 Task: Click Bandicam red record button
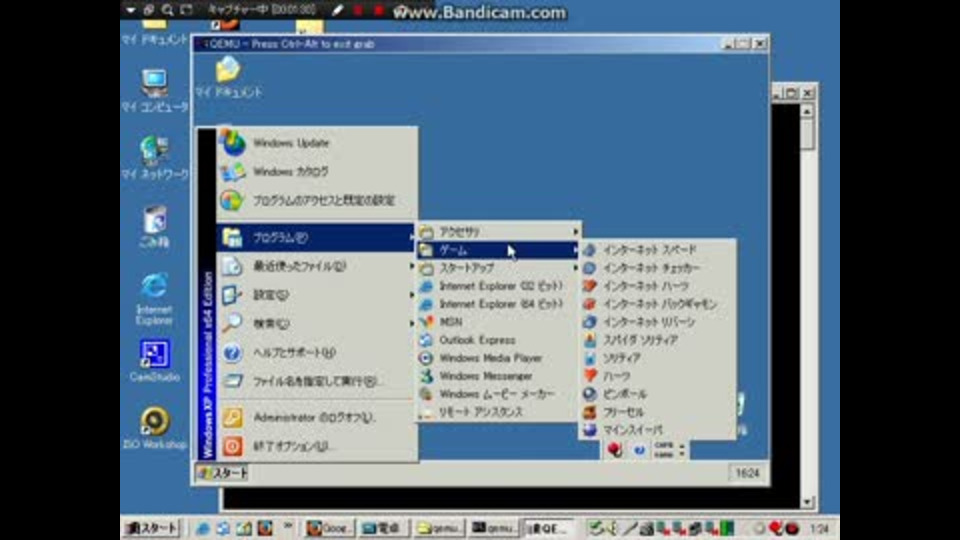(379, 10)
